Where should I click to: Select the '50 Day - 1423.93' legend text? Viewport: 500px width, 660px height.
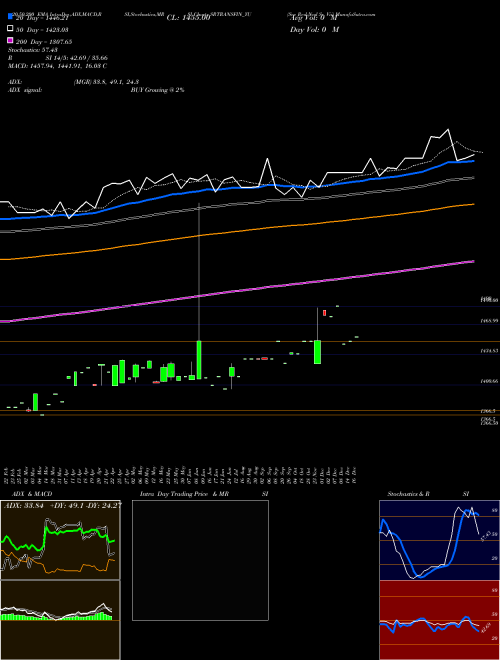point(42,30)
